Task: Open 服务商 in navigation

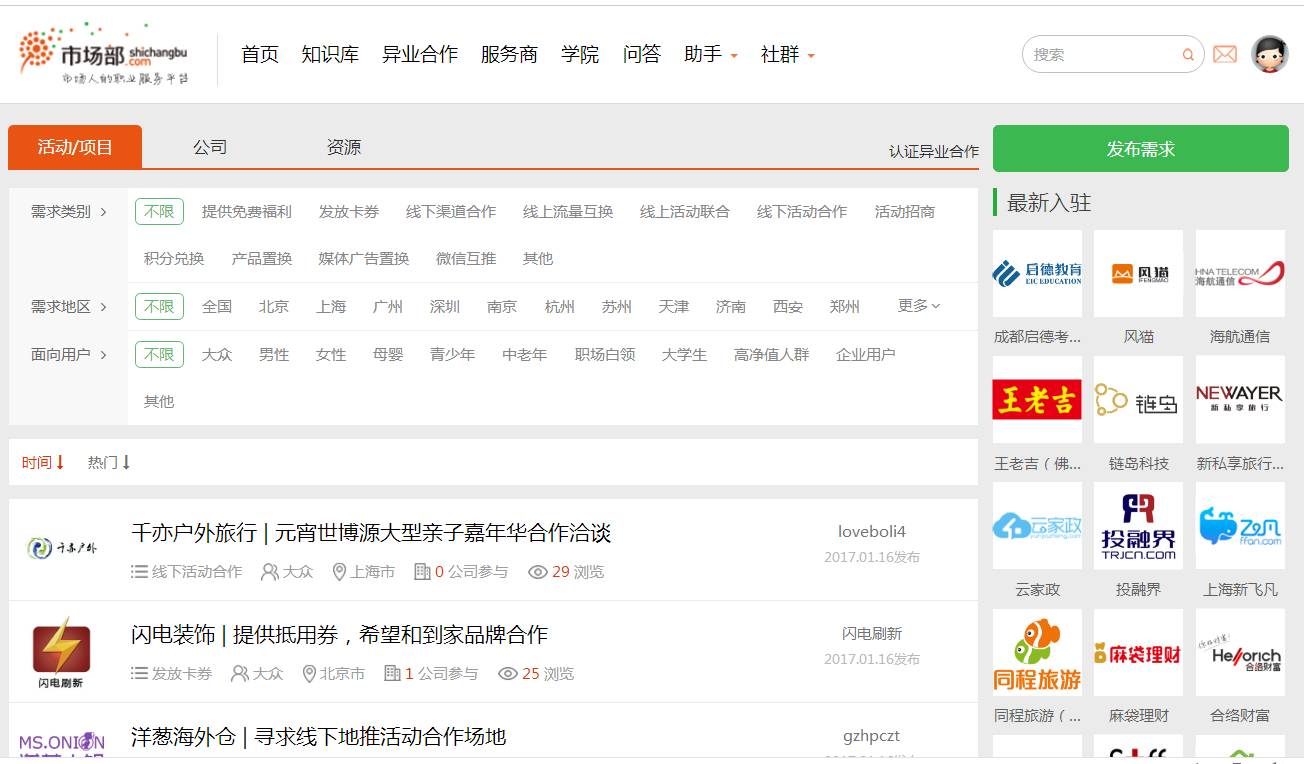Action: tap(509, 54)
